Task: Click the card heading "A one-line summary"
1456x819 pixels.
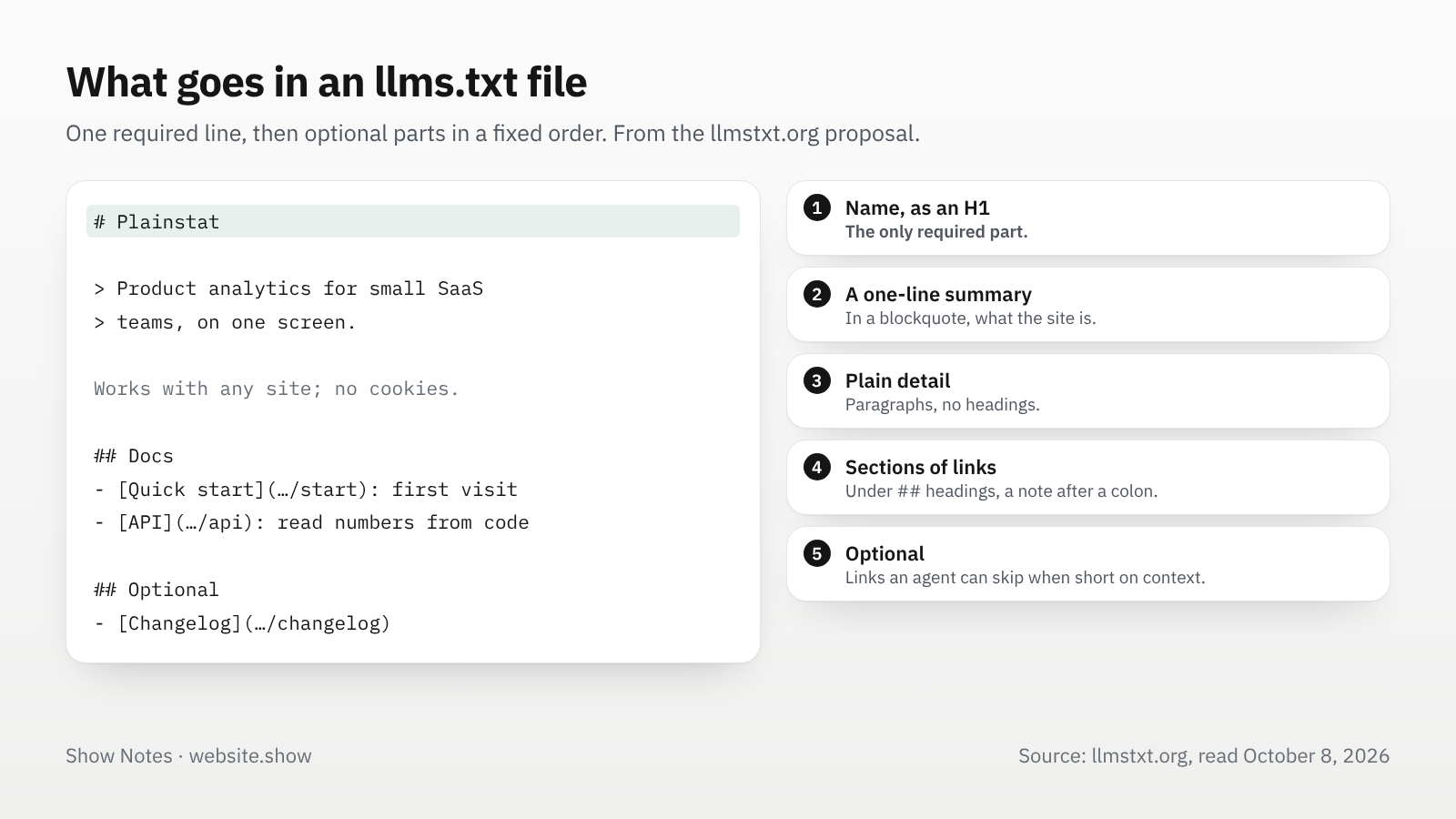Action: [x=938, y=294]
